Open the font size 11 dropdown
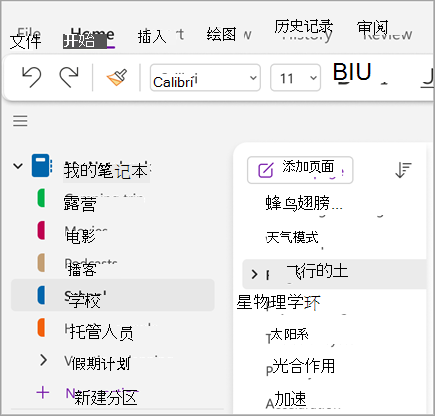 click(295, 78)
